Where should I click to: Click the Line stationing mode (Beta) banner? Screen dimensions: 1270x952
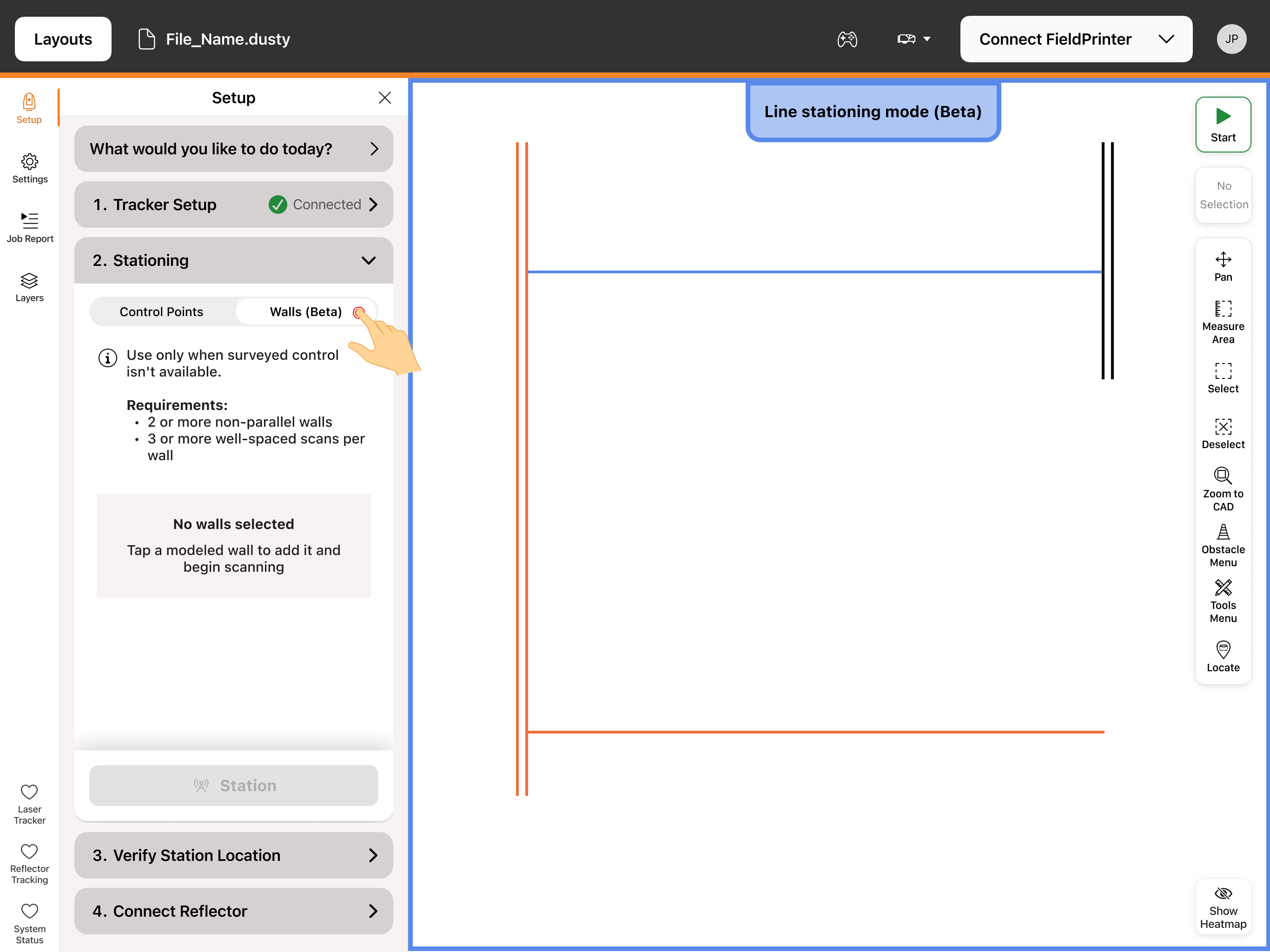click(873, 112)
